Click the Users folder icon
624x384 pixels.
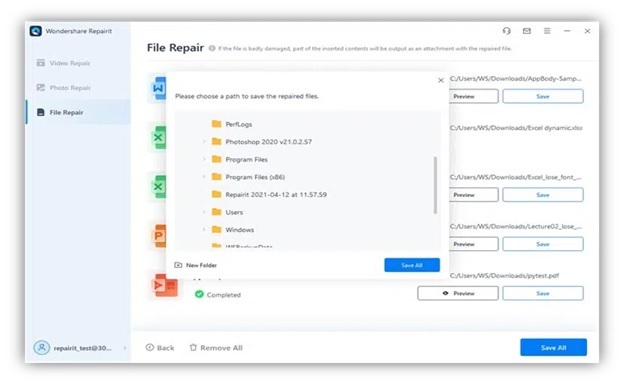click(216, 212)
